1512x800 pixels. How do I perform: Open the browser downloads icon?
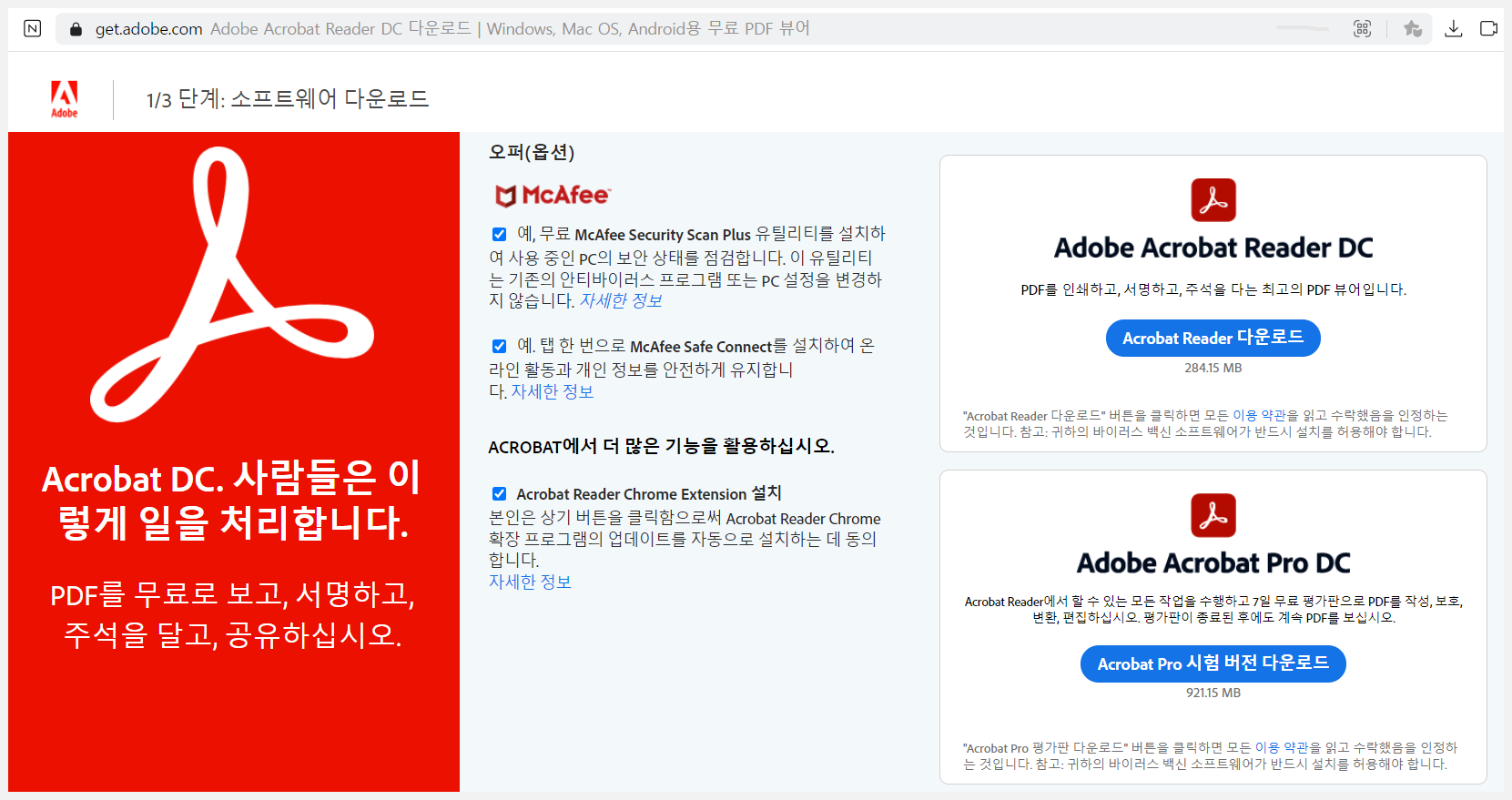click(x=1454, y=29)
